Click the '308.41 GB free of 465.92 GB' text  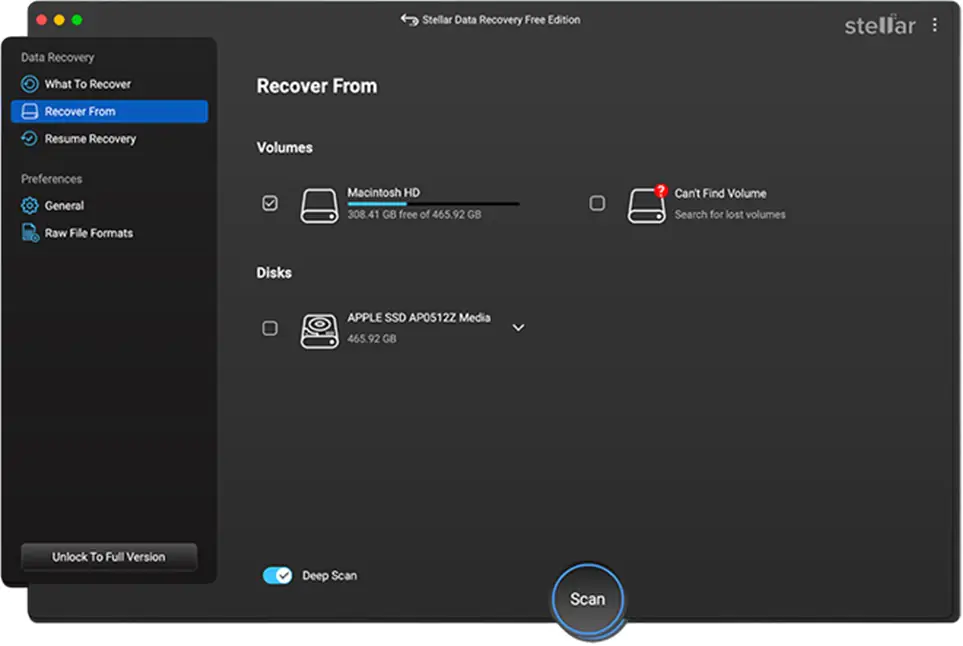415,215
